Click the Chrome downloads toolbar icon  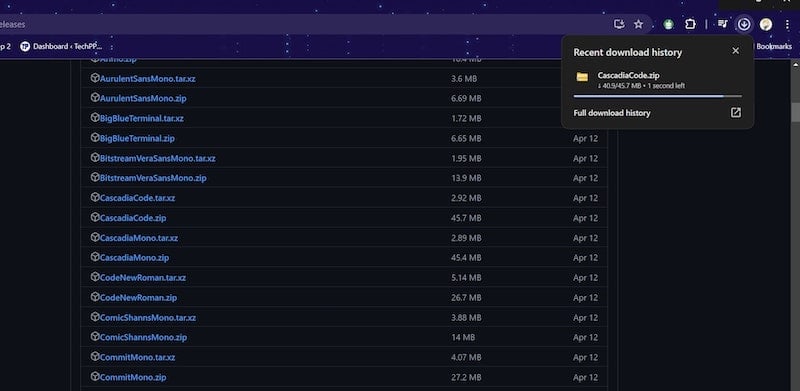[744, 24]
